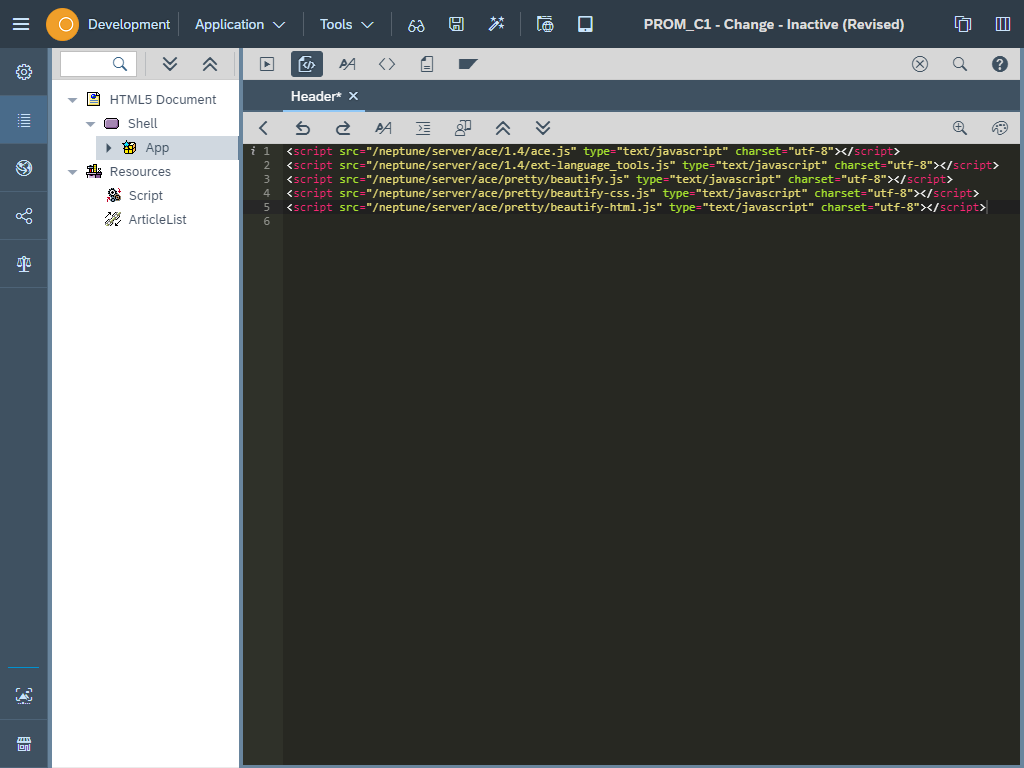Expand the App tree node

coord(110,147)
